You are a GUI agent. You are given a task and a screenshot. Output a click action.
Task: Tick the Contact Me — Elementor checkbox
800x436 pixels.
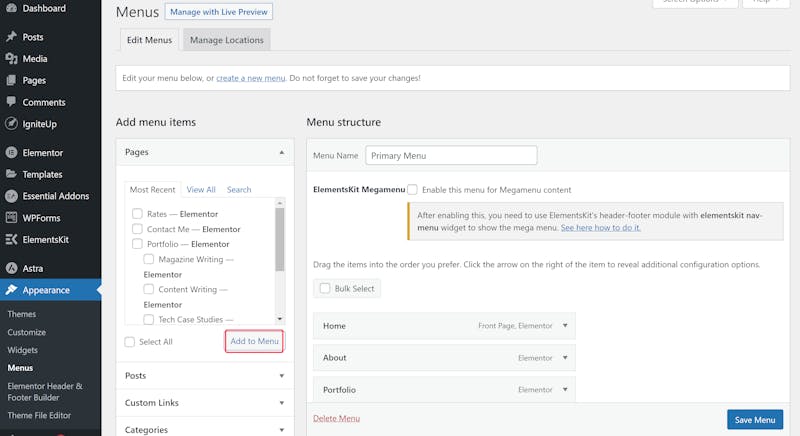pos(137,228)
